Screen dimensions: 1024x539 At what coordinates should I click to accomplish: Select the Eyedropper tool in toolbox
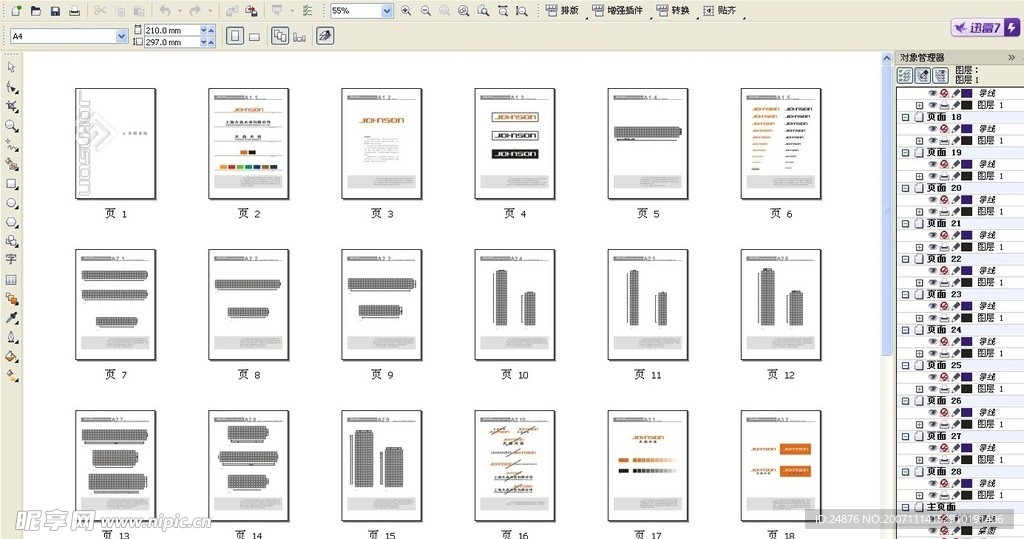tap(11, 317)
